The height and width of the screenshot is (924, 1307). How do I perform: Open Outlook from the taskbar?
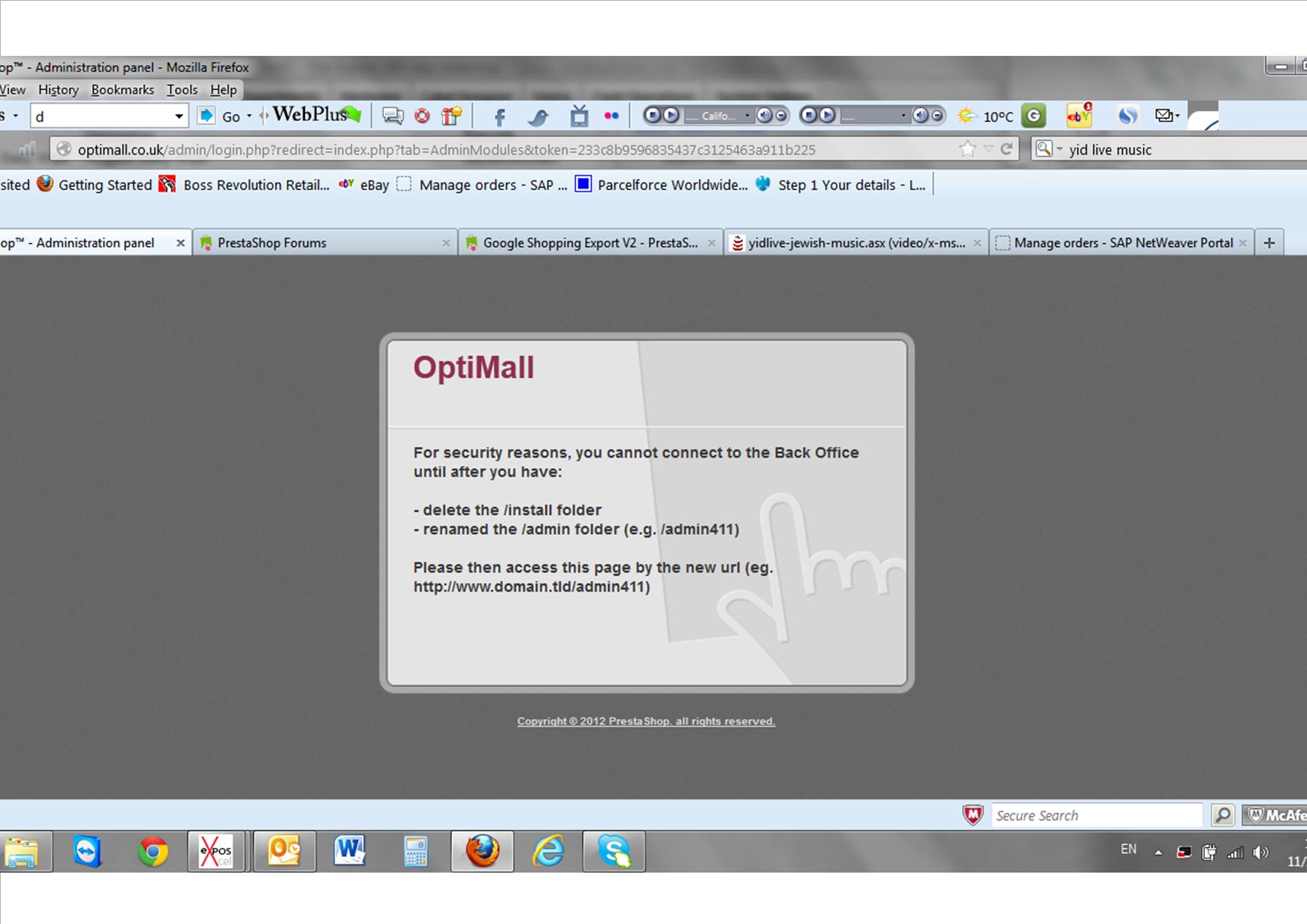(x=285, y=851)
